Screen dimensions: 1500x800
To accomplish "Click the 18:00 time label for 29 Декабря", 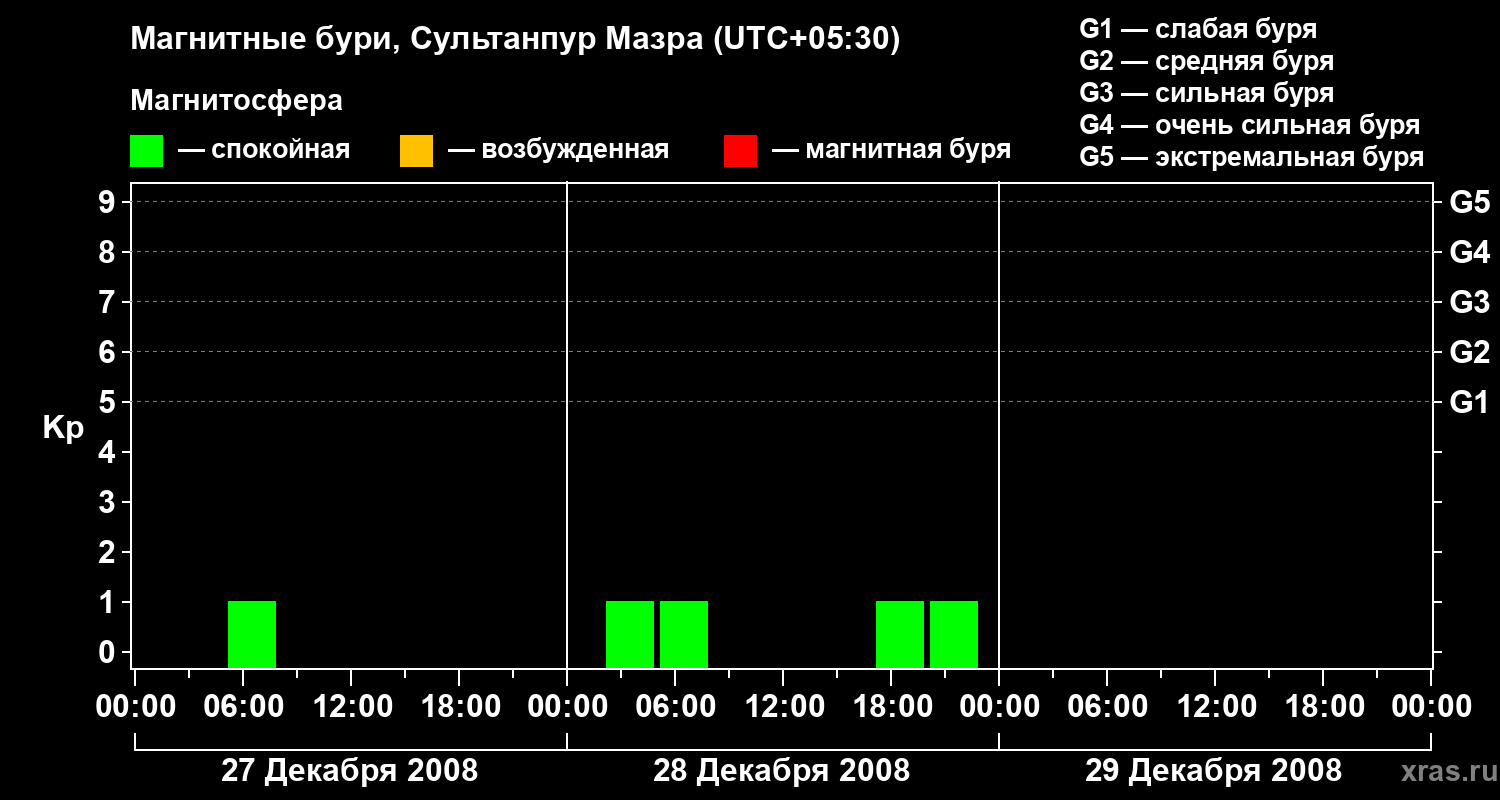I will tap(1323, 707).
